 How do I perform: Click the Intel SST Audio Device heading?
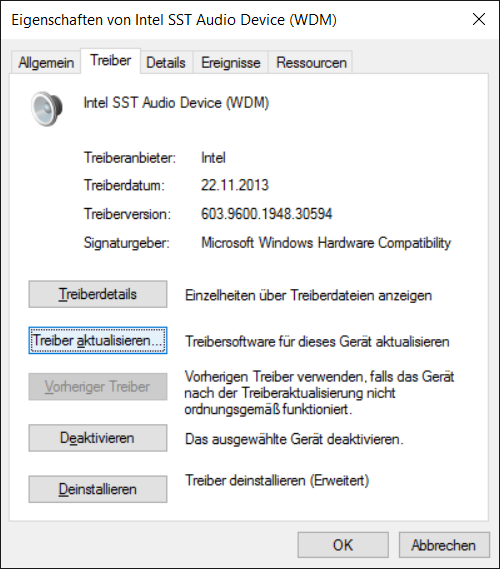point(176,103)
